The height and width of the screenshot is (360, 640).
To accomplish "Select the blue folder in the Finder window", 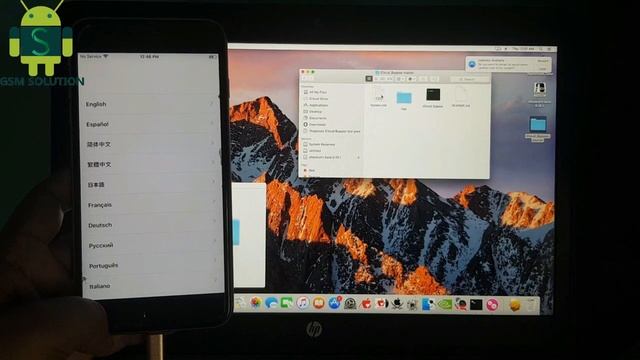I will (x=404, y=98).
